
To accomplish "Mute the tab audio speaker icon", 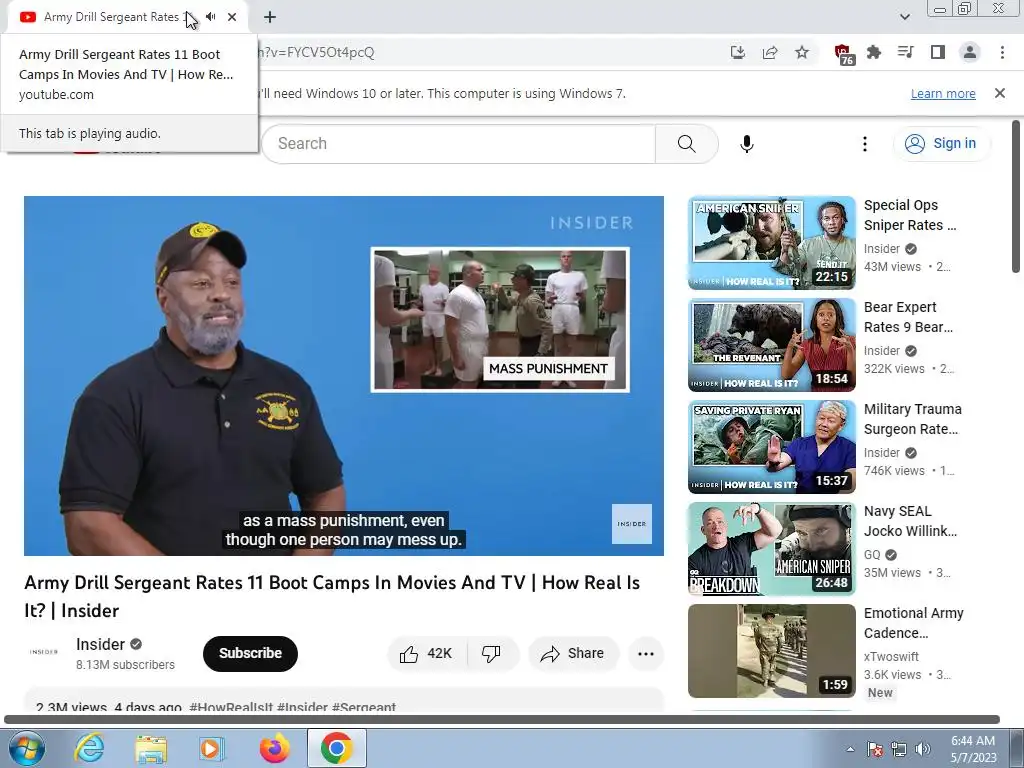I will (x=210, y=17).
